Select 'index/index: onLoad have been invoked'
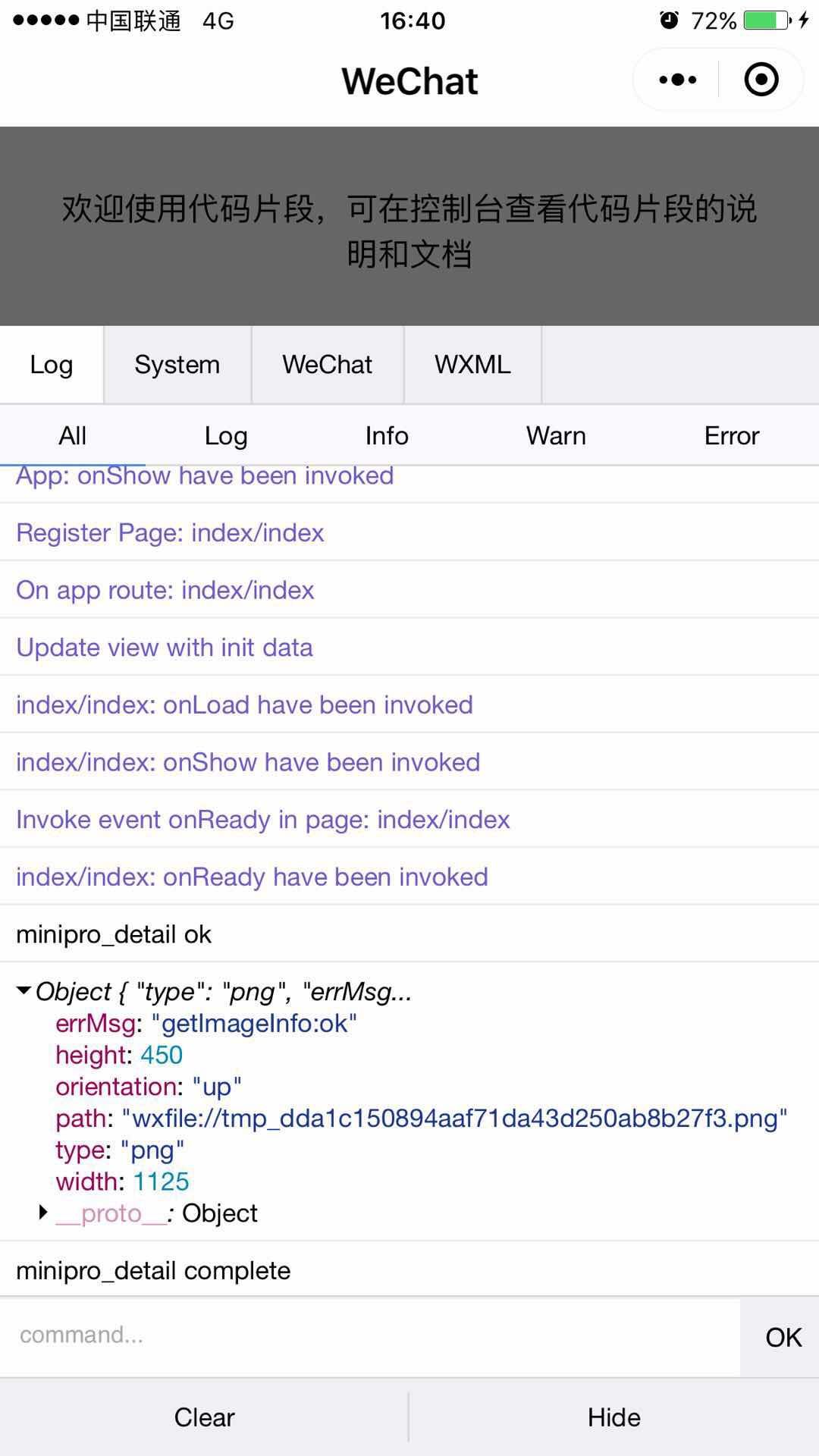This screenshot has width=819, height=1456. pyautogui.click(x=409, y=704)
